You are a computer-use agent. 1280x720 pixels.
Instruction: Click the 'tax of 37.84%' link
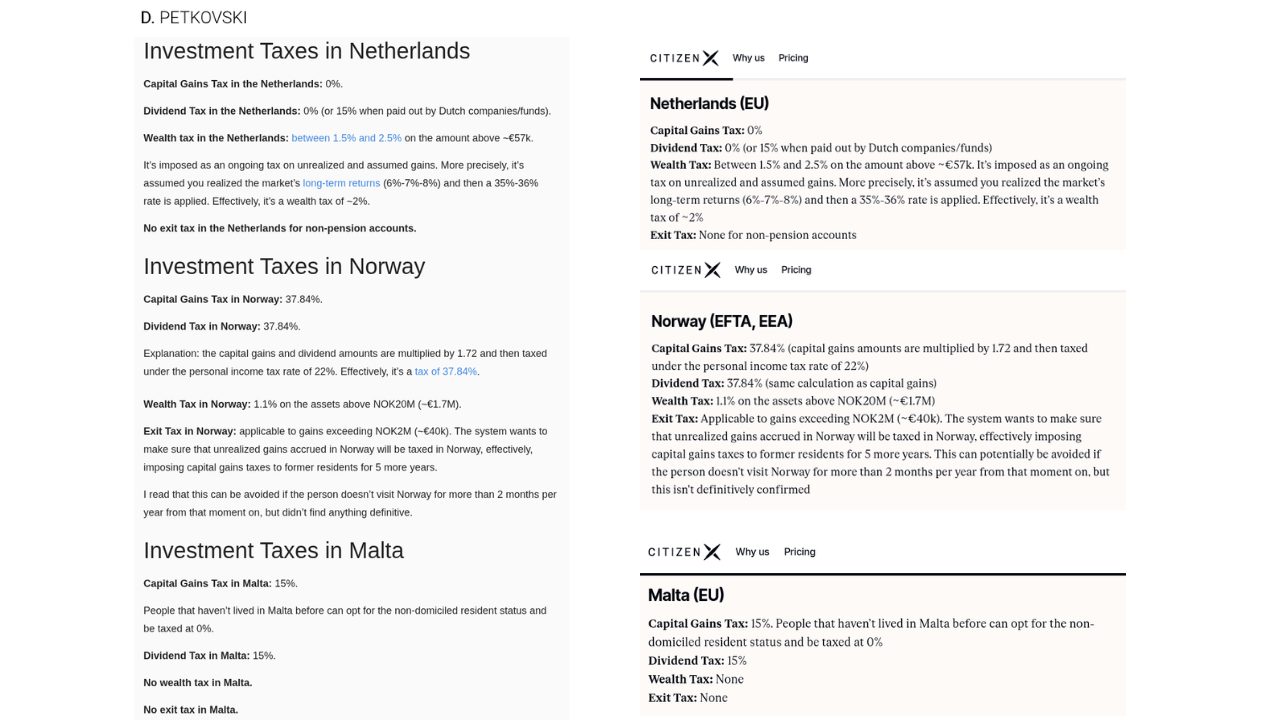(x=445, y=372)
